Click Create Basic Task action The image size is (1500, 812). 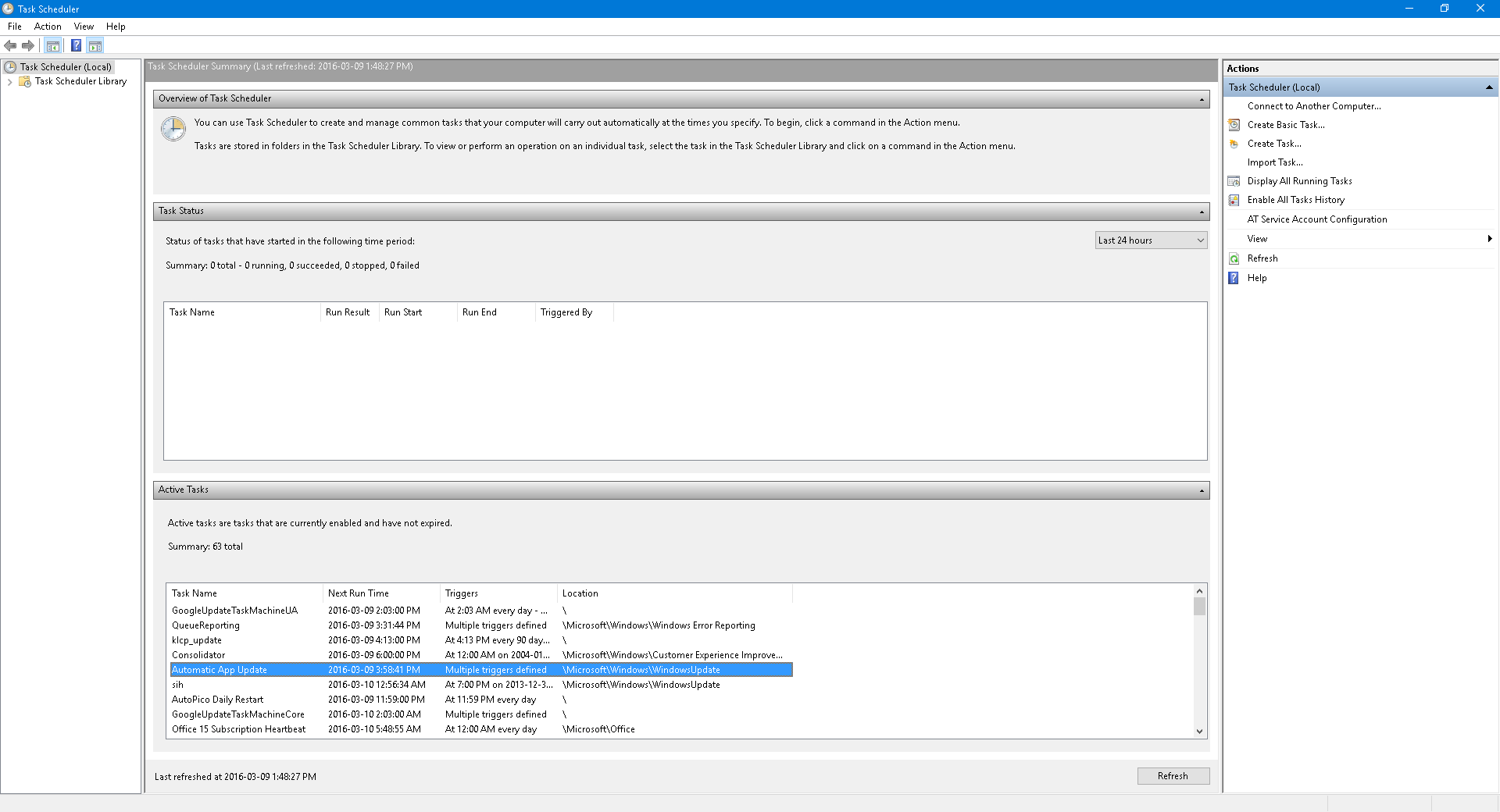1286,125
